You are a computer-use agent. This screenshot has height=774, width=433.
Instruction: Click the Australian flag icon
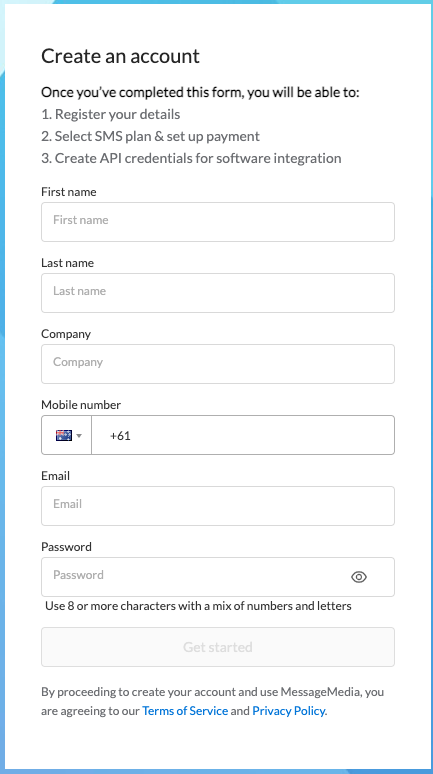(64, 435)
